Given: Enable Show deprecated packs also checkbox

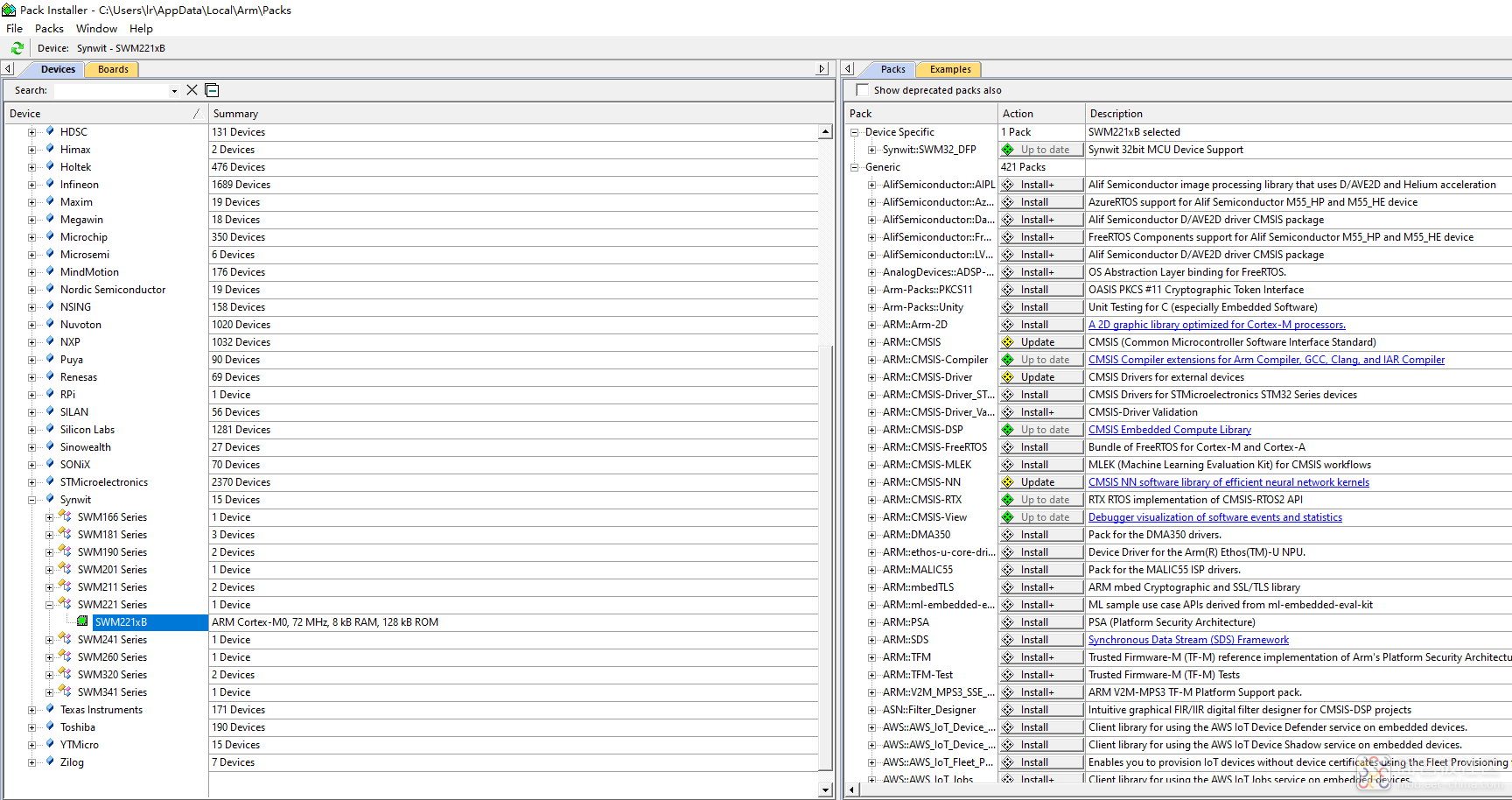Looking at the screenshot, I should (863, 90).
